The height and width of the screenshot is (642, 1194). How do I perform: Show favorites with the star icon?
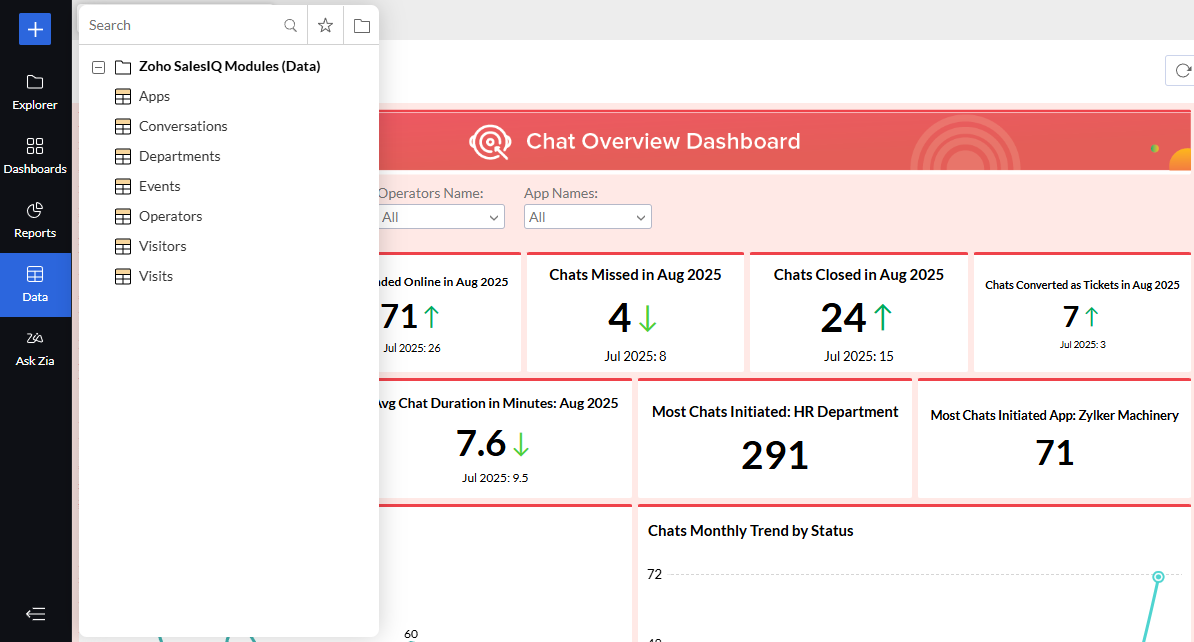click(325, 25)
